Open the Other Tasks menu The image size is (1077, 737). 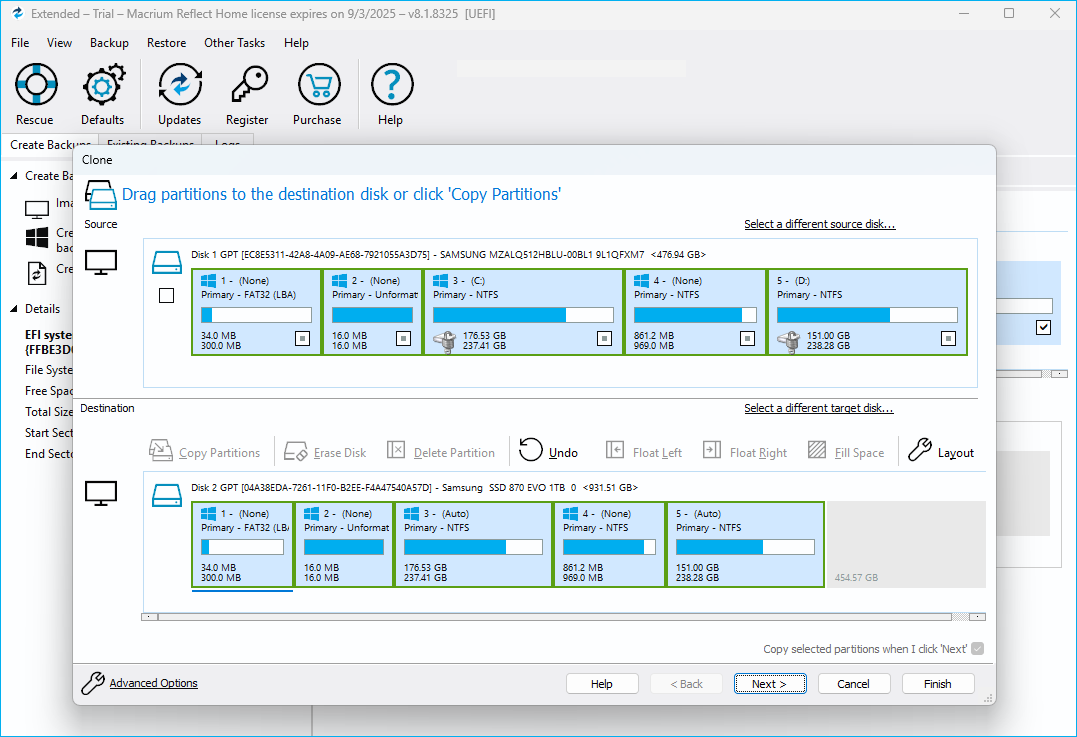[234, 43]
